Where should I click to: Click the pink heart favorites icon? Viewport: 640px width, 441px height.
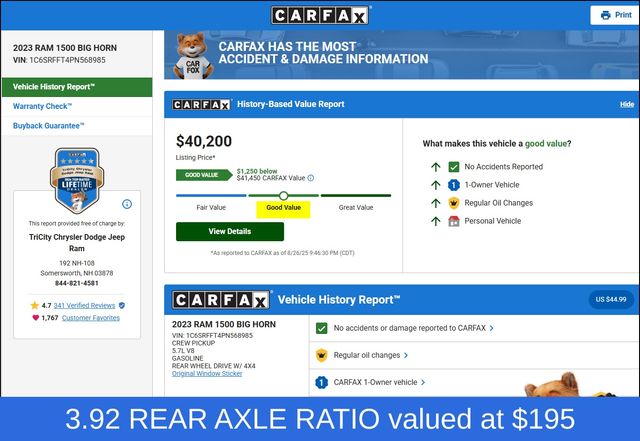pyautogui.click(x=36, y=318)
